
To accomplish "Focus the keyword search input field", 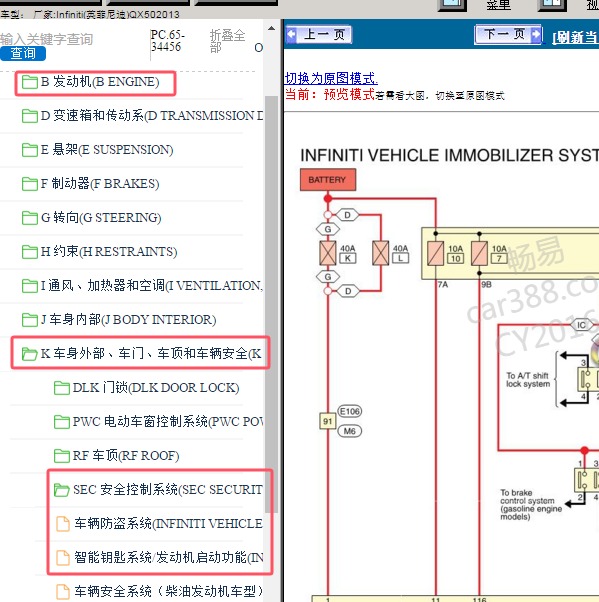I will [46, 39].
